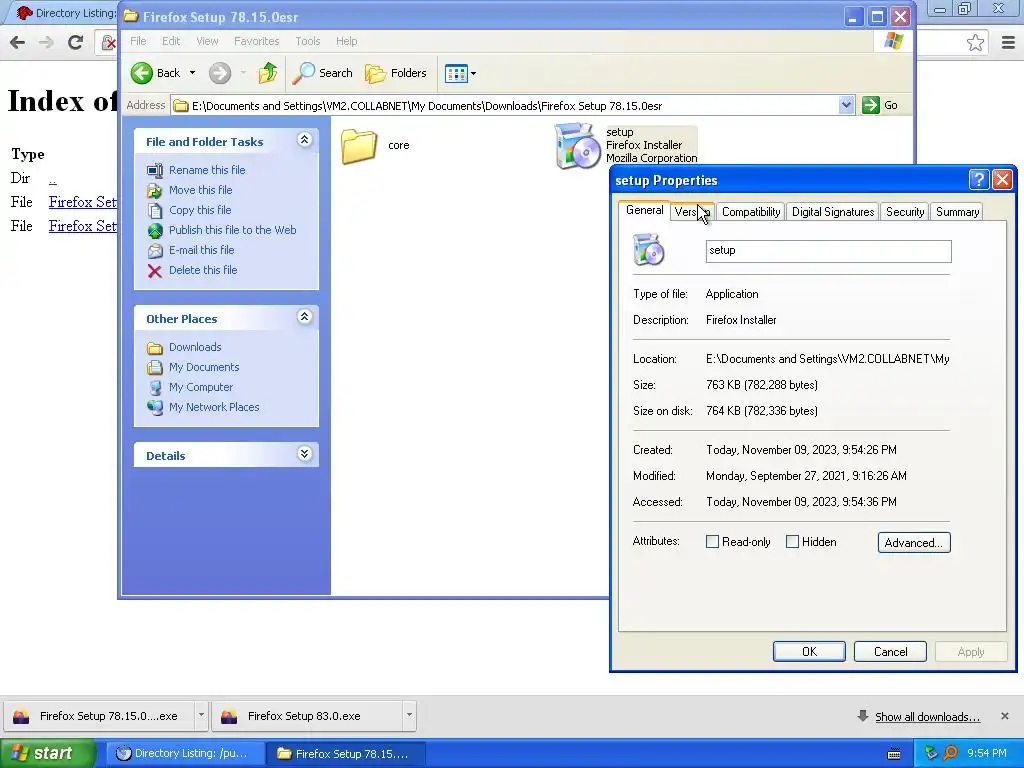Click Copy this file task
Viewport: 1024px width, 768px height.
199,210
